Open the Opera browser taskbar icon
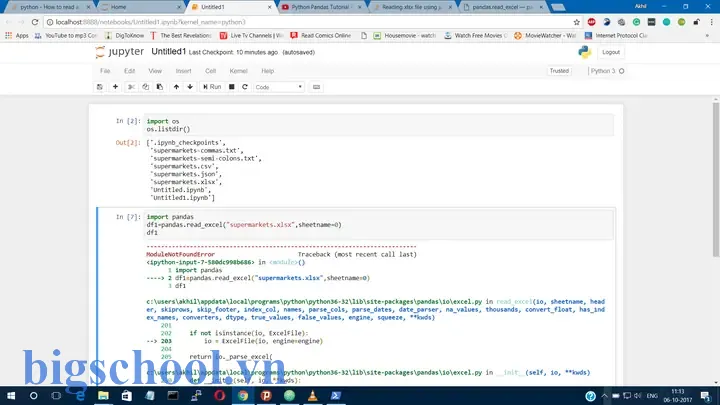Image resolution: width=720 pixels, height=405 pixels. click(x=219, y=395)
